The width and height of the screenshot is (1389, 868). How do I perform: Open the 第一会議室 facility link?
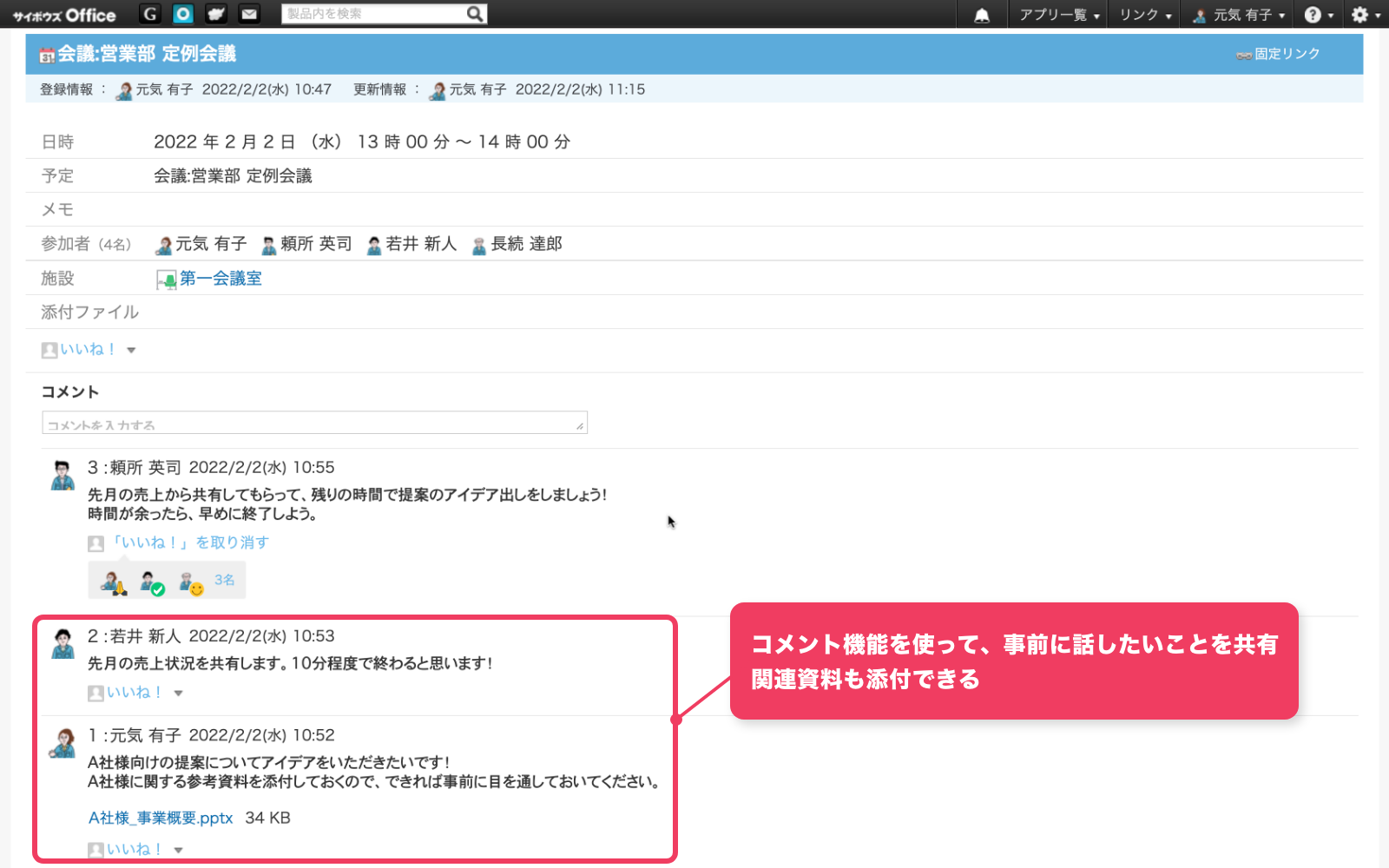pyautogui.click(x=221, y=279)
